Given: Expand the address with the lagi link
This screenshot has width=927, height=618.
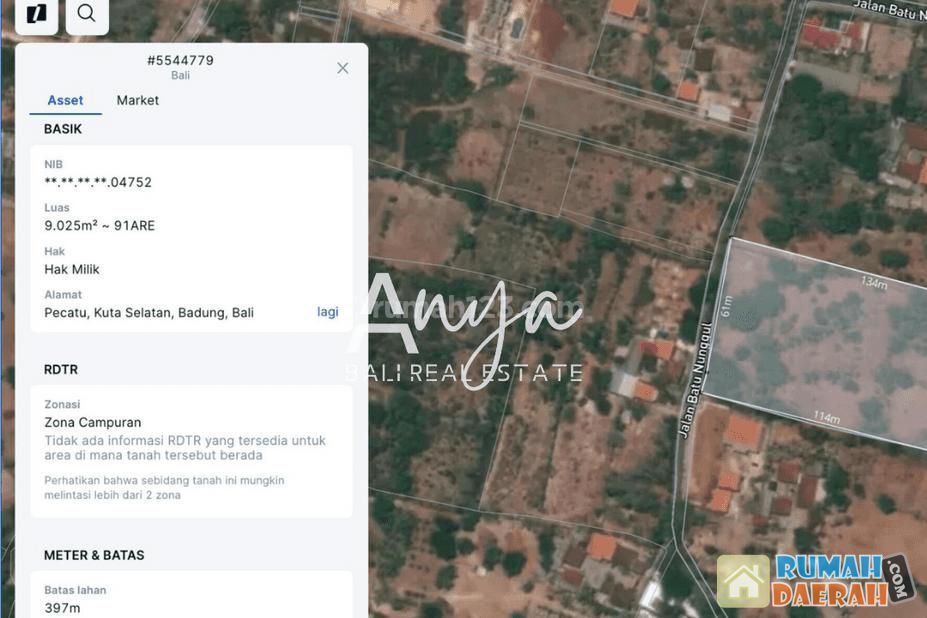Looking at the screenshot, I should point(328,312).
